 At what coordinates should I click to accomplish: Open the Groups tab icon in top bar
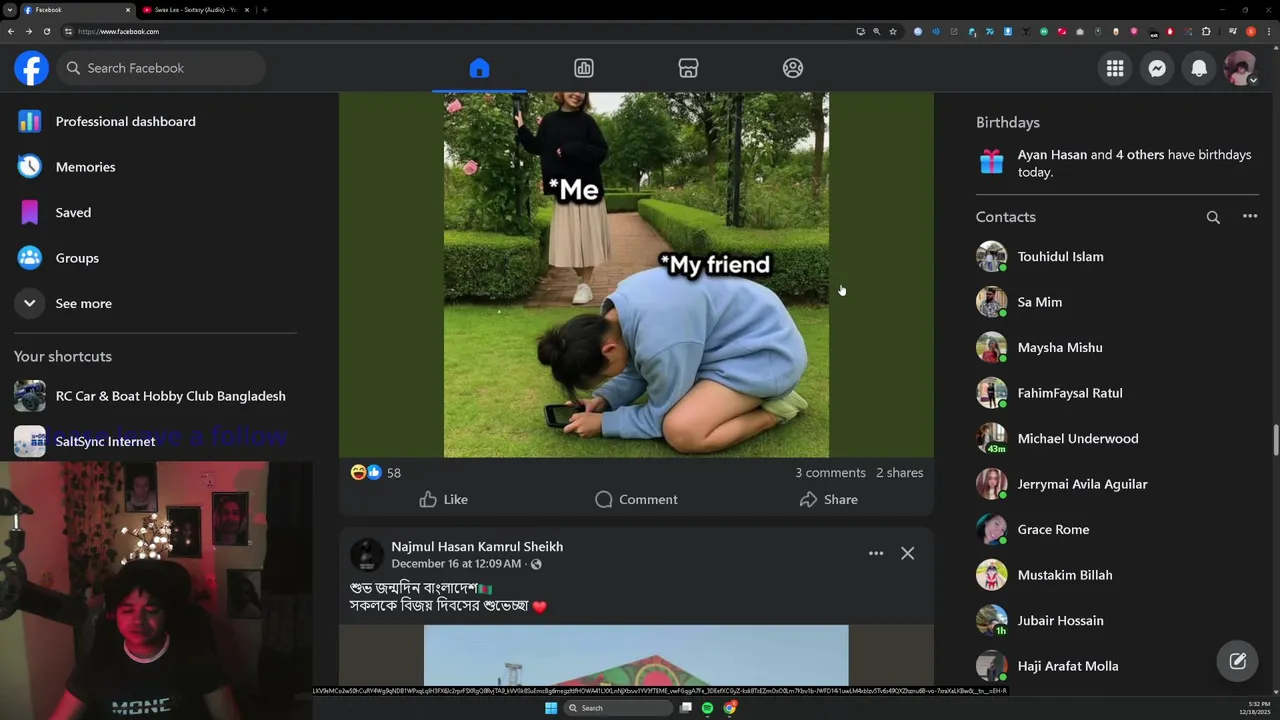793,68
